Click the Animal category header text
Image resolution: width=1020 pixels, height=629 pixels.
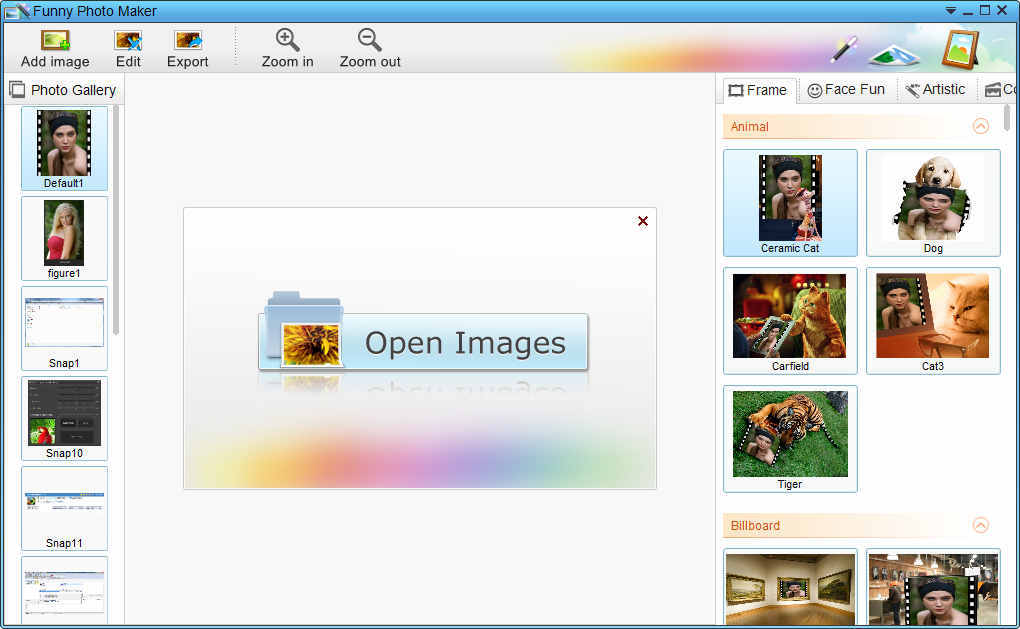pyautogui.click(x=749, y=126)
